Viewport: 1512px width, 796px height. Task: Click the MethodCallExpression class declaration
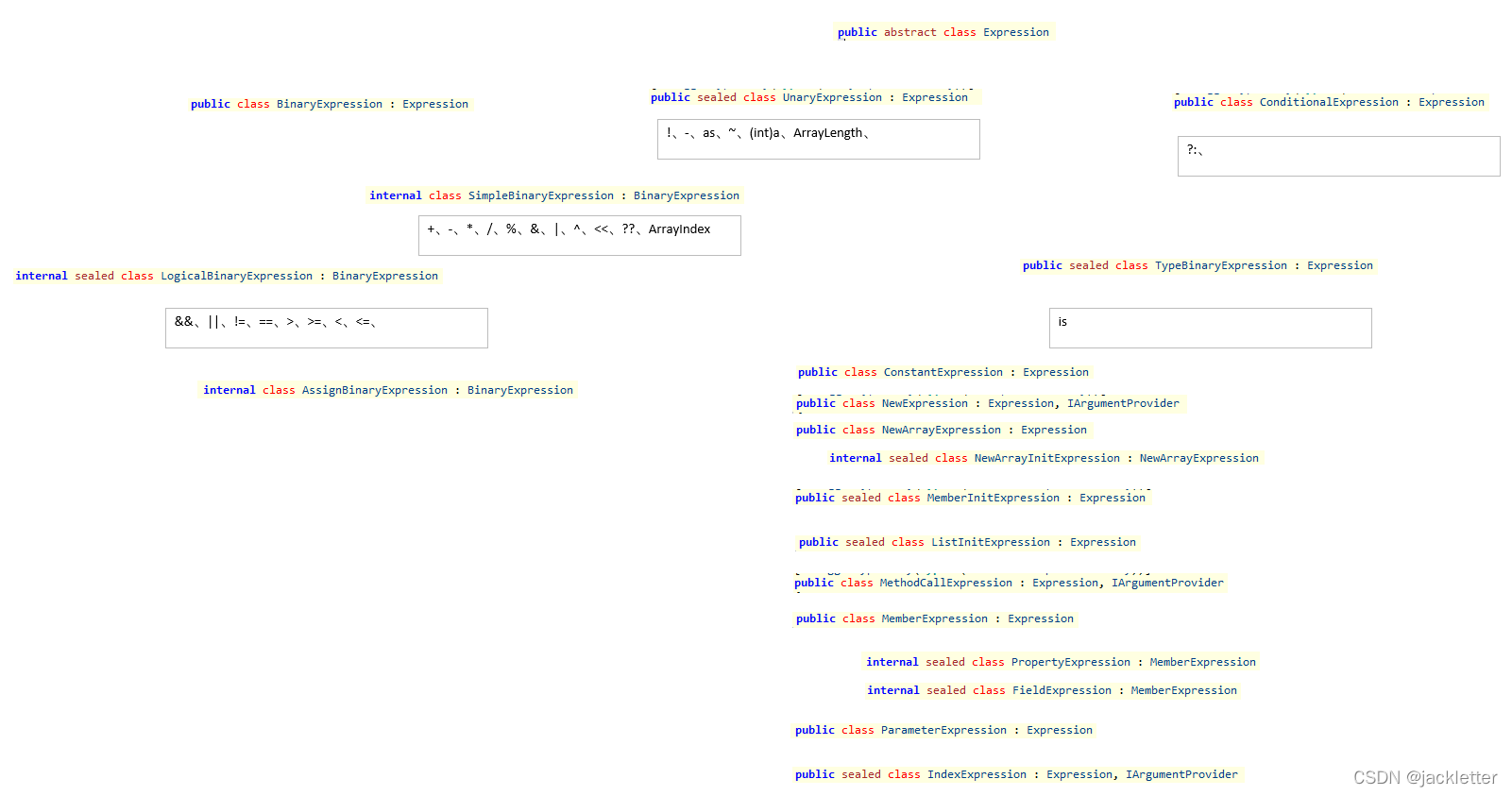coord(1009,583)
